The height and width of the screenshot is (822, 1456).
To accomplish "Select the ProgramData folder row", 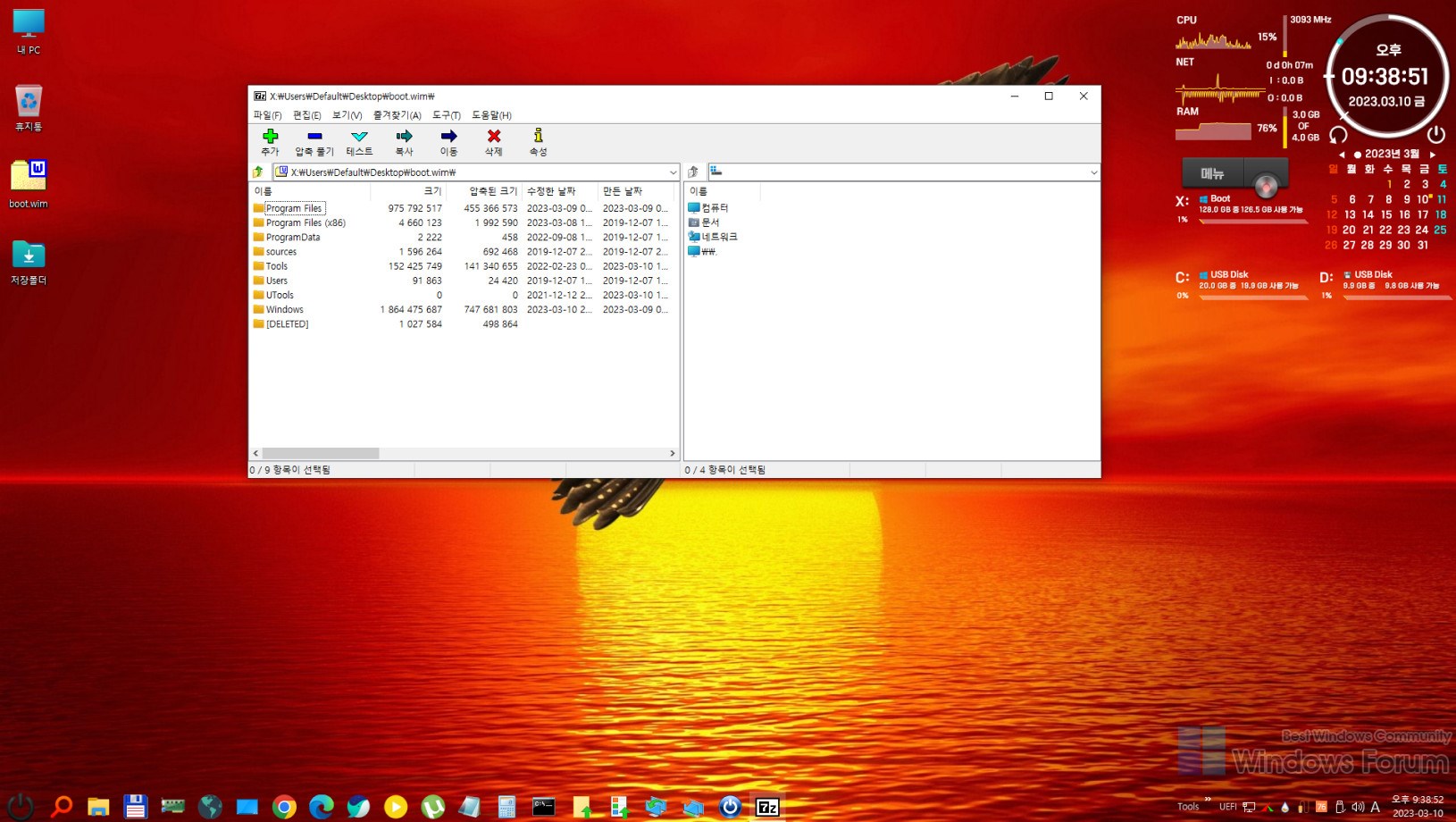I will pyautogui.click(x=463, y=237).
